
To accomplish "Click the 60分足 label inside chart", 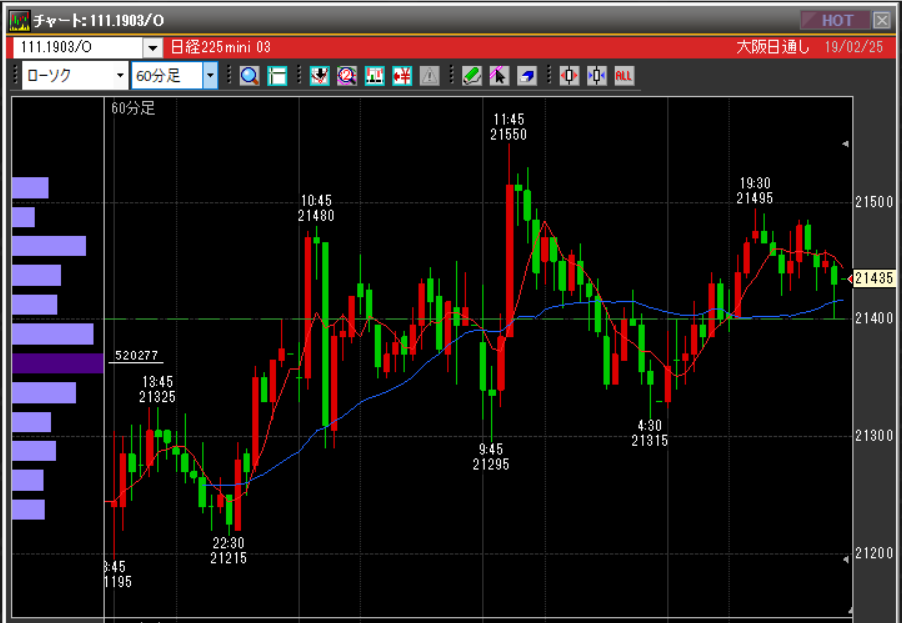I will click(x=133, y=108).
